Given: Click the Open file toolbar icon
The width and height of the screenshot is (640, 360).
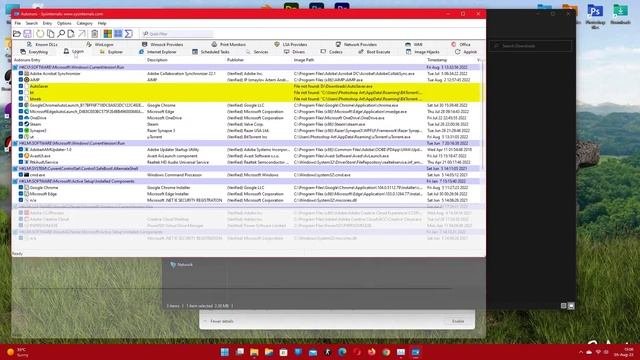Looking at the screenshot, I should pyautogui.click(x=17, y=33).
